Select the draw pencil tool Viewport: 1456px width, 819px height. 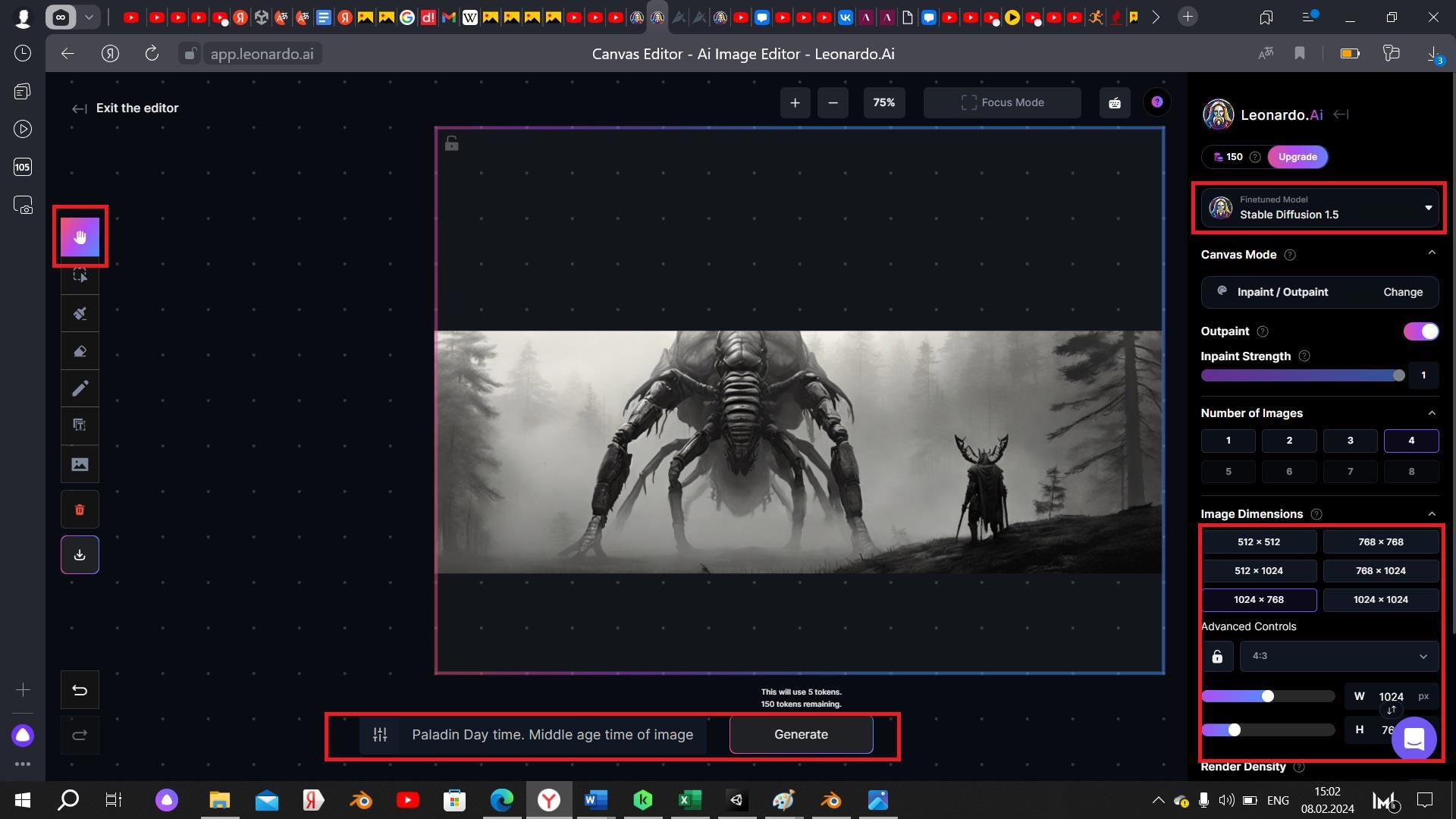point(80,389)
